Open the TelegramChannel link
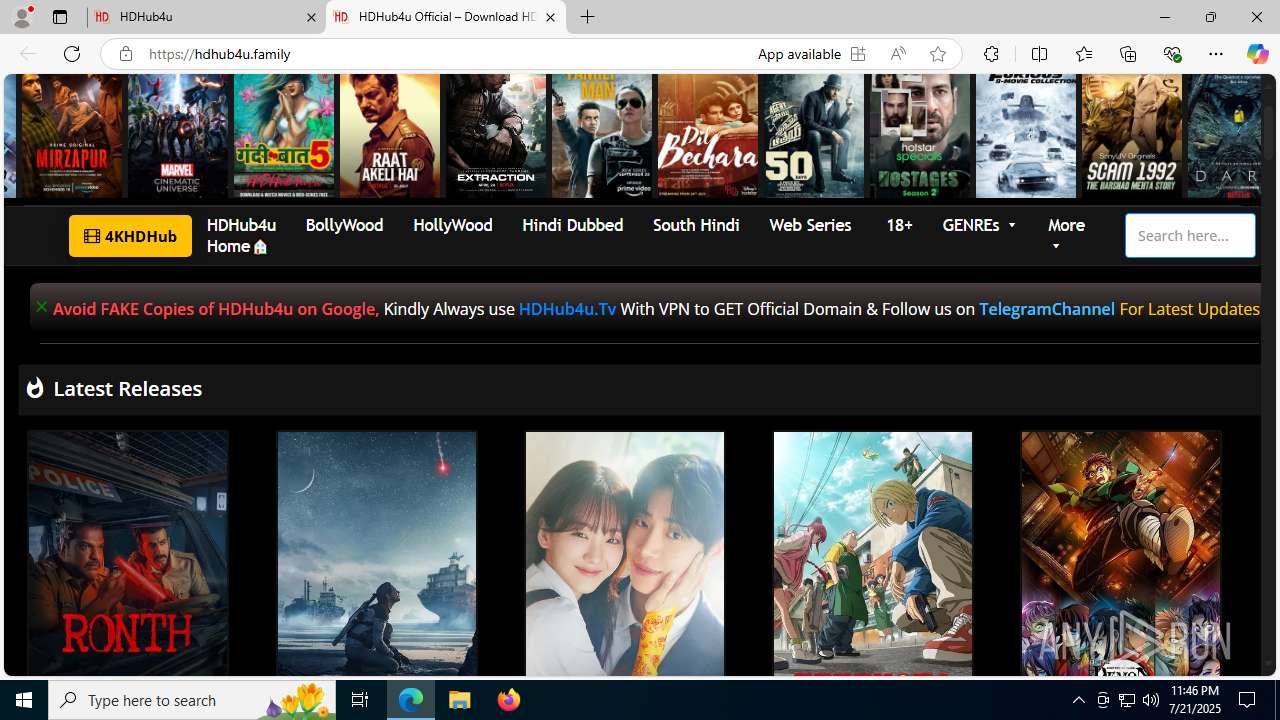The image size is (1280, 720). (x=1046, y=309)
